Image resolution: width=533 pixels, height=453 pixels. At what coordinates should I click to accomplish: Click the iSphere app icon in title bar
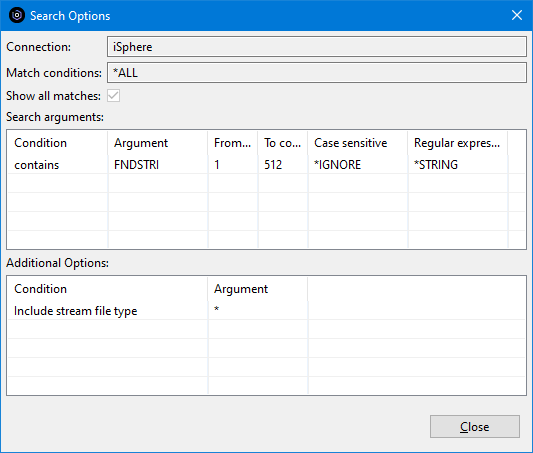tap(17, 15)
